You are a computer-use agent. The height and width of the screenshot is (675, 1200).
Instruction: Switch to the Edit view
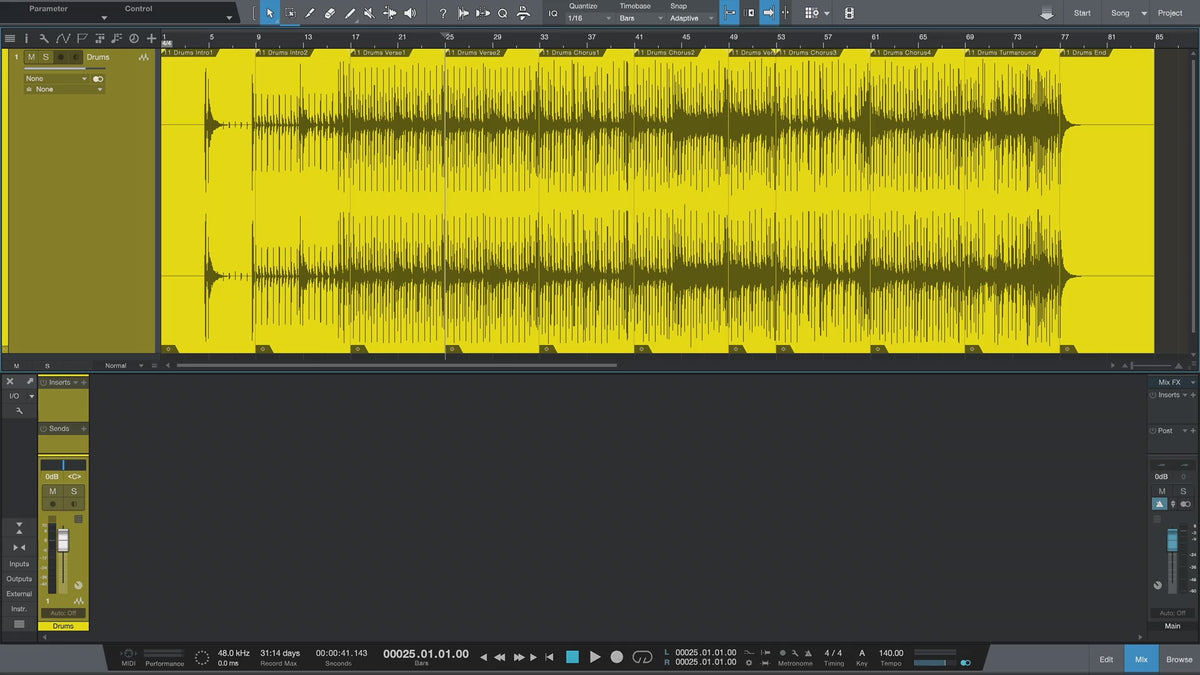click(x=1106, y=659)
